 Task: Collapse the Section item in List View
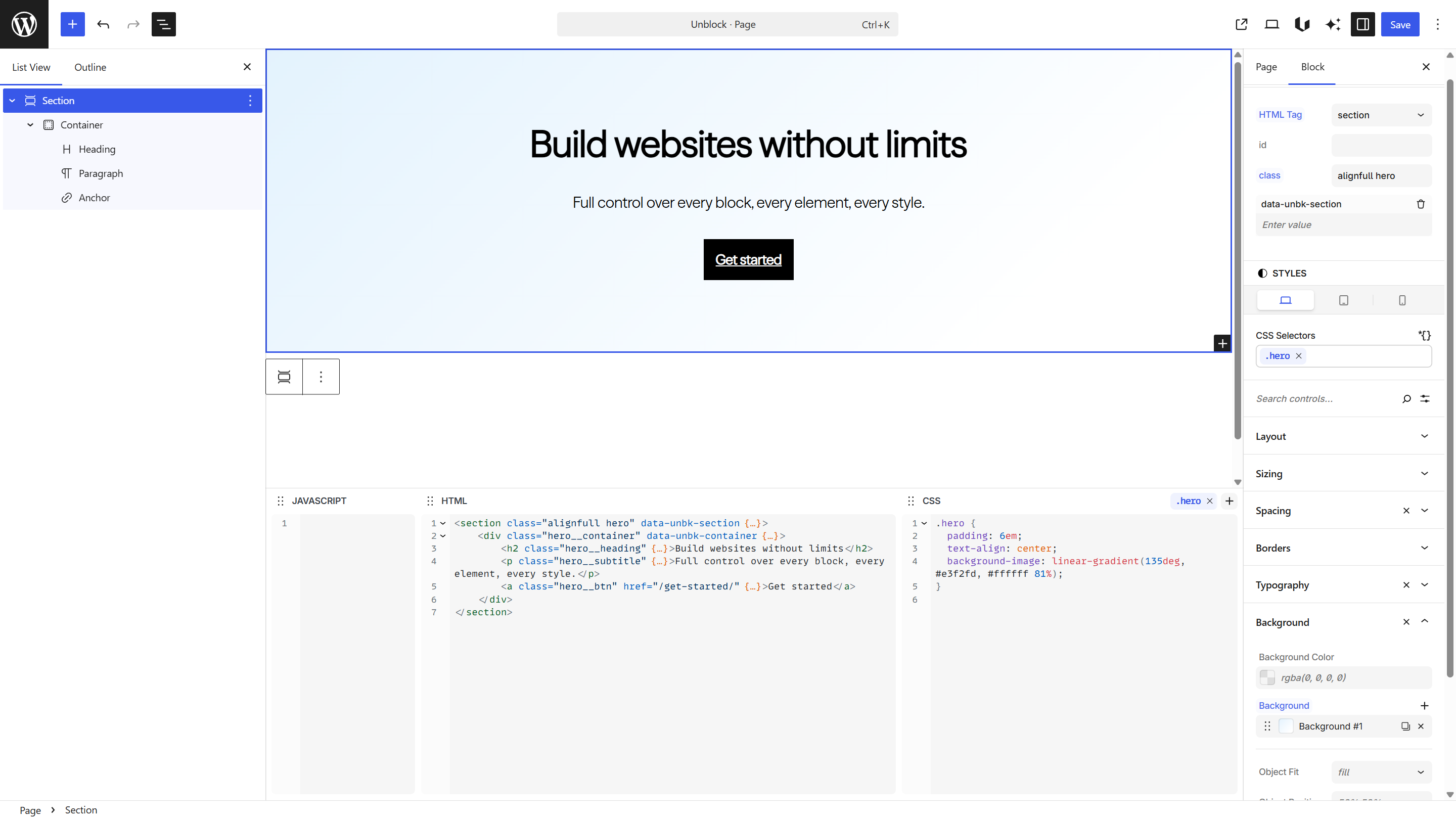tap(12, 100)
